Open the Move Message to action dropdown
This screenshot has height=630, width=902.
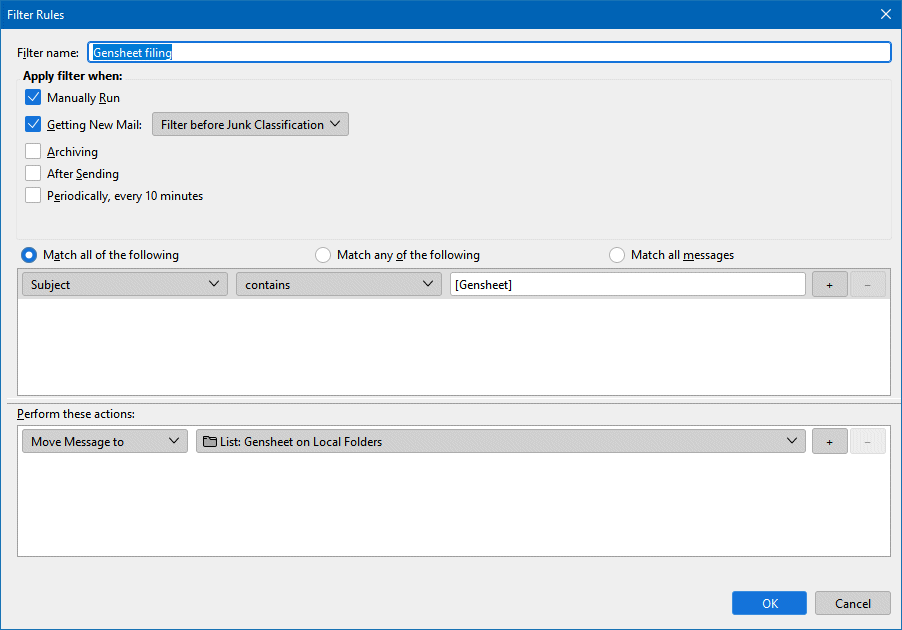105,441
